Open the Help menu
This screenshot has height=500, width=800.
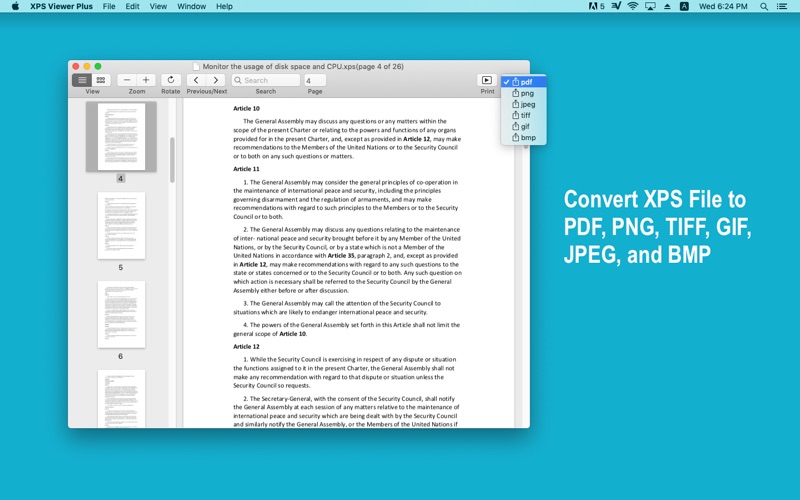tap(224, 6)
